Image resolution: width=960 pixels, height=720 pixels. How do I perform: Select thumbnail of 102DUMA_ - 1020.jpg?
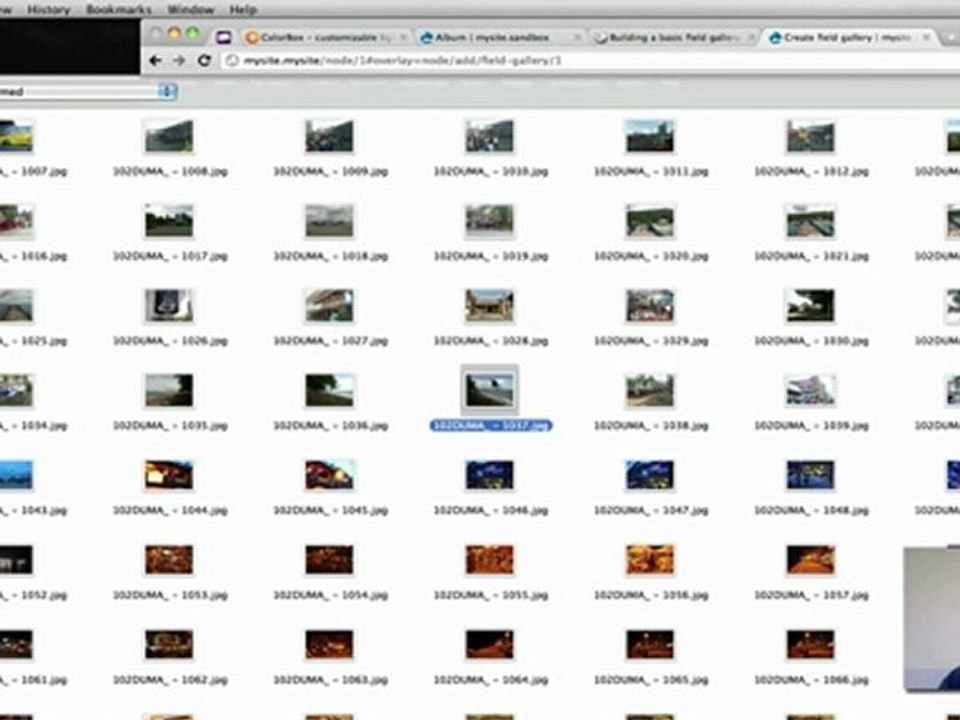[x=650, y=220]
